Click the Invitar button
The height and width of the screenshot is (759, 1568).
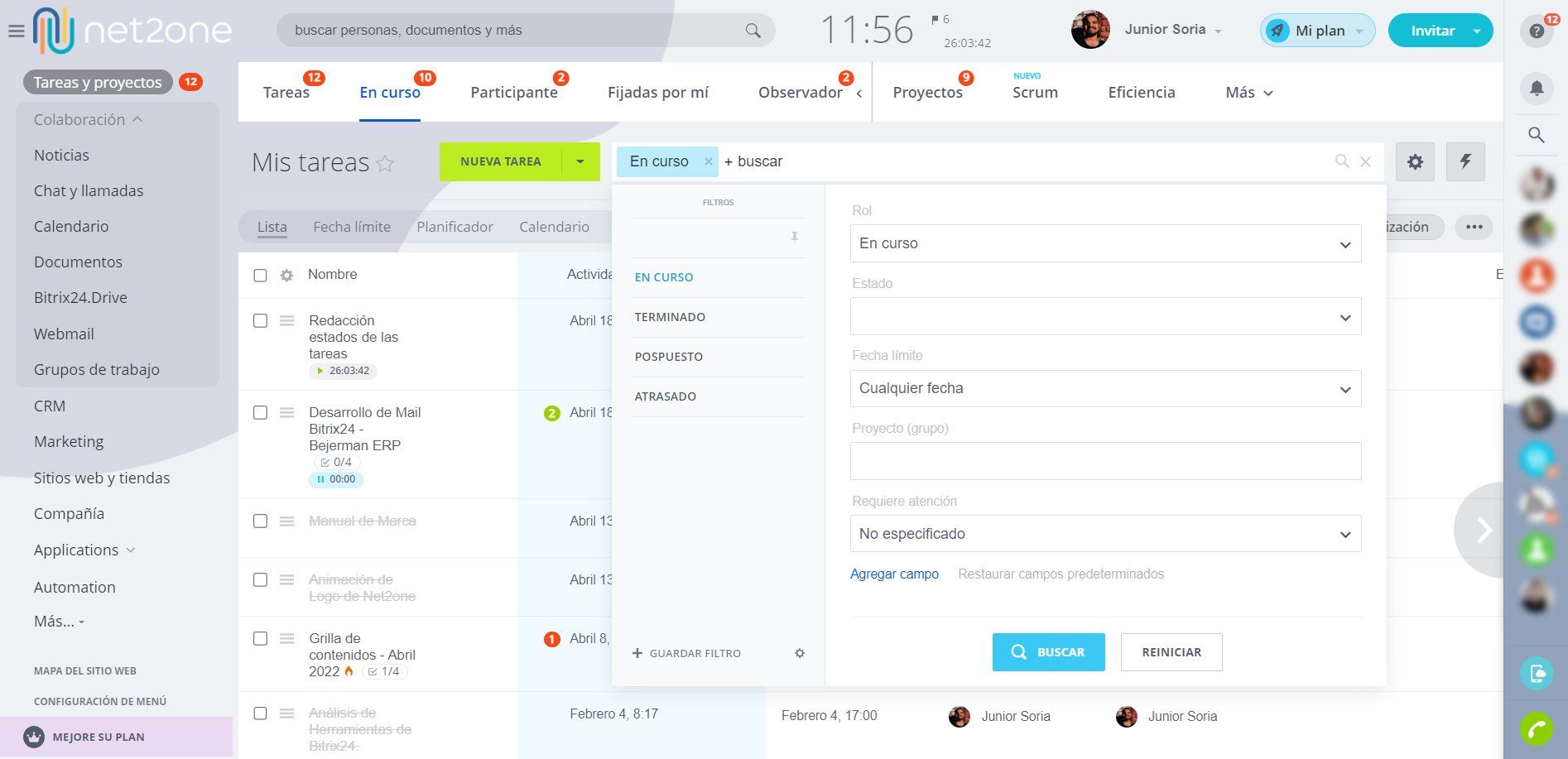pos(1432,31)
